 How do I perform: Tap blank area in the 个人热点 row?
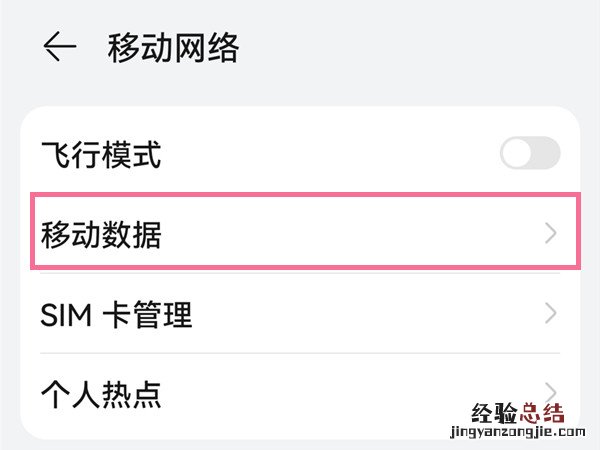[x=330, y=393]
